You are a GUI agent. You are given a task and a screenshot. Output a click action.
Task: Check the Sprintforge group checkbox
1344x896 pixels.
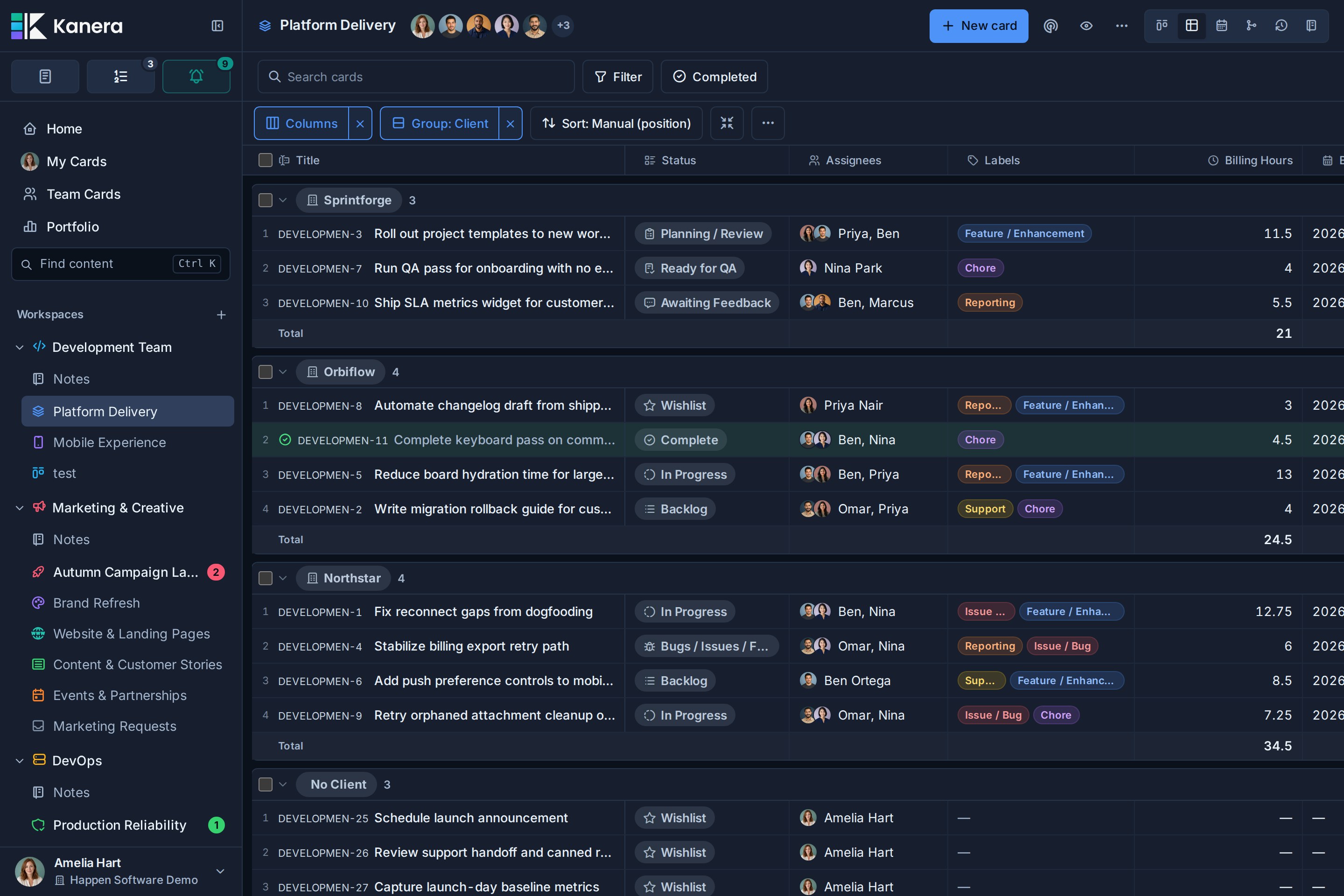point(265,200)
